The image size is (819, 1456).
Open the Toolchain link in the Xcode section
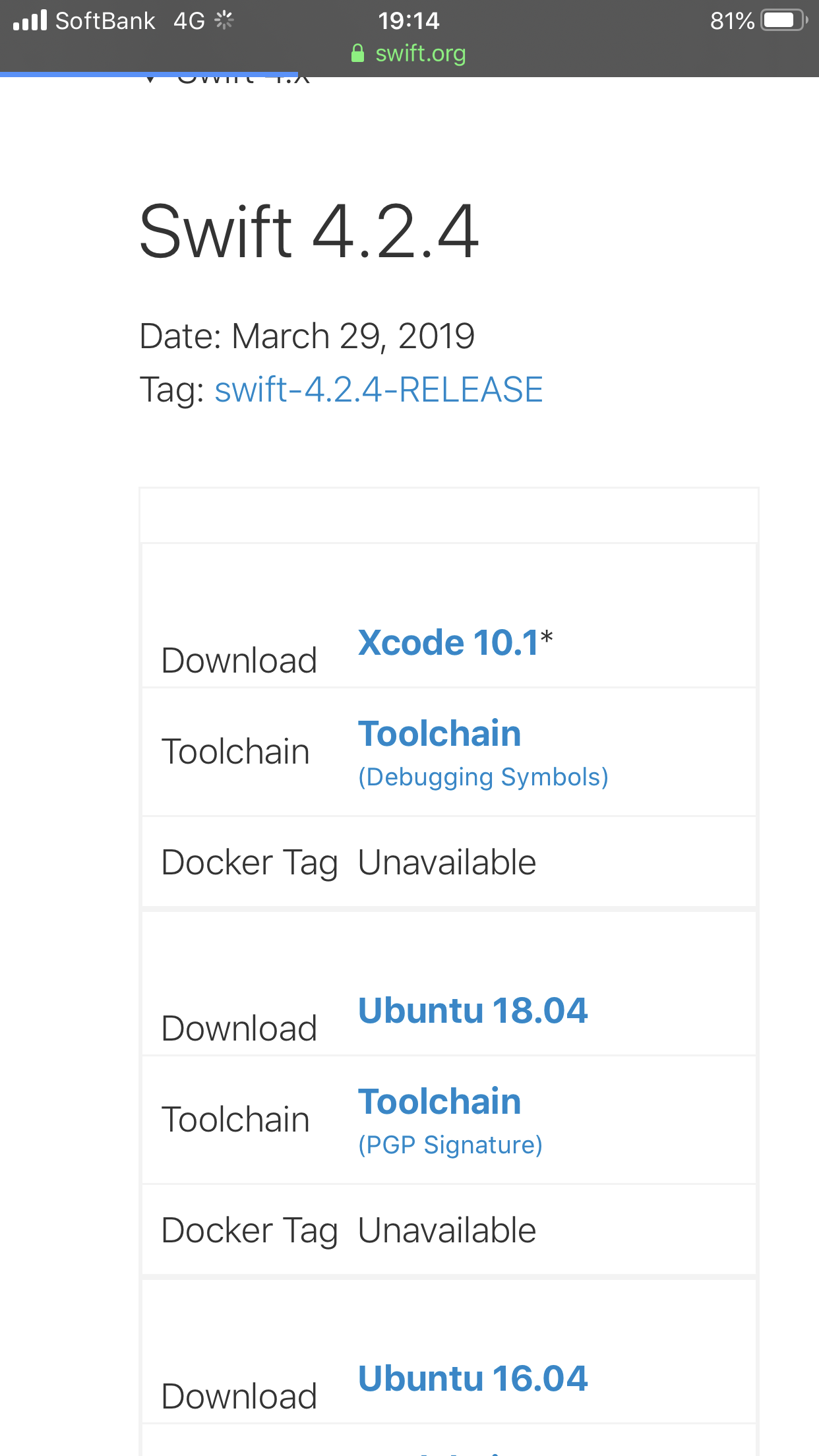(x=439, y=733)
